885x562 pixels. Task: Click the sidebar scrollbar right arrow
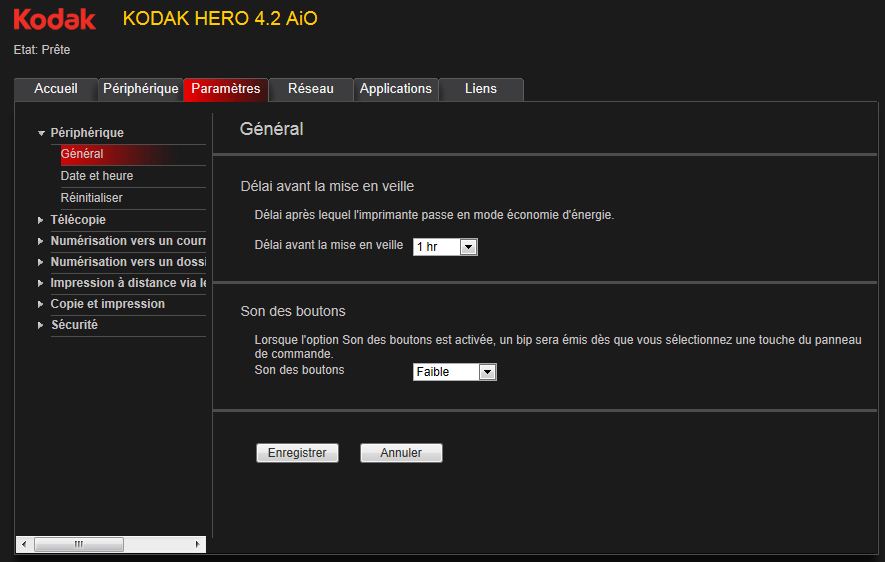pyautogui.click(x=199, y=545)
